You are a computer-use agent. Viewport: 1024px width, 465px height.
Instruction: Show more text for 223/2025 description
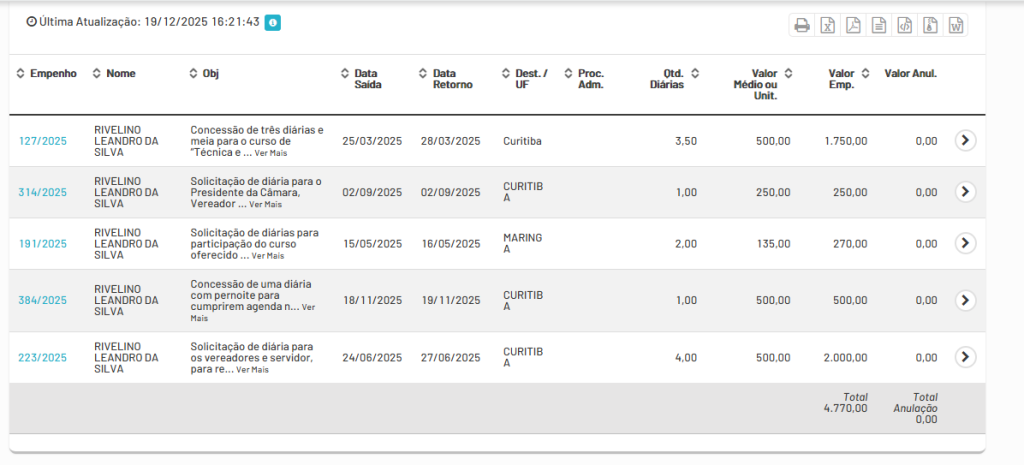click(252, 370)
